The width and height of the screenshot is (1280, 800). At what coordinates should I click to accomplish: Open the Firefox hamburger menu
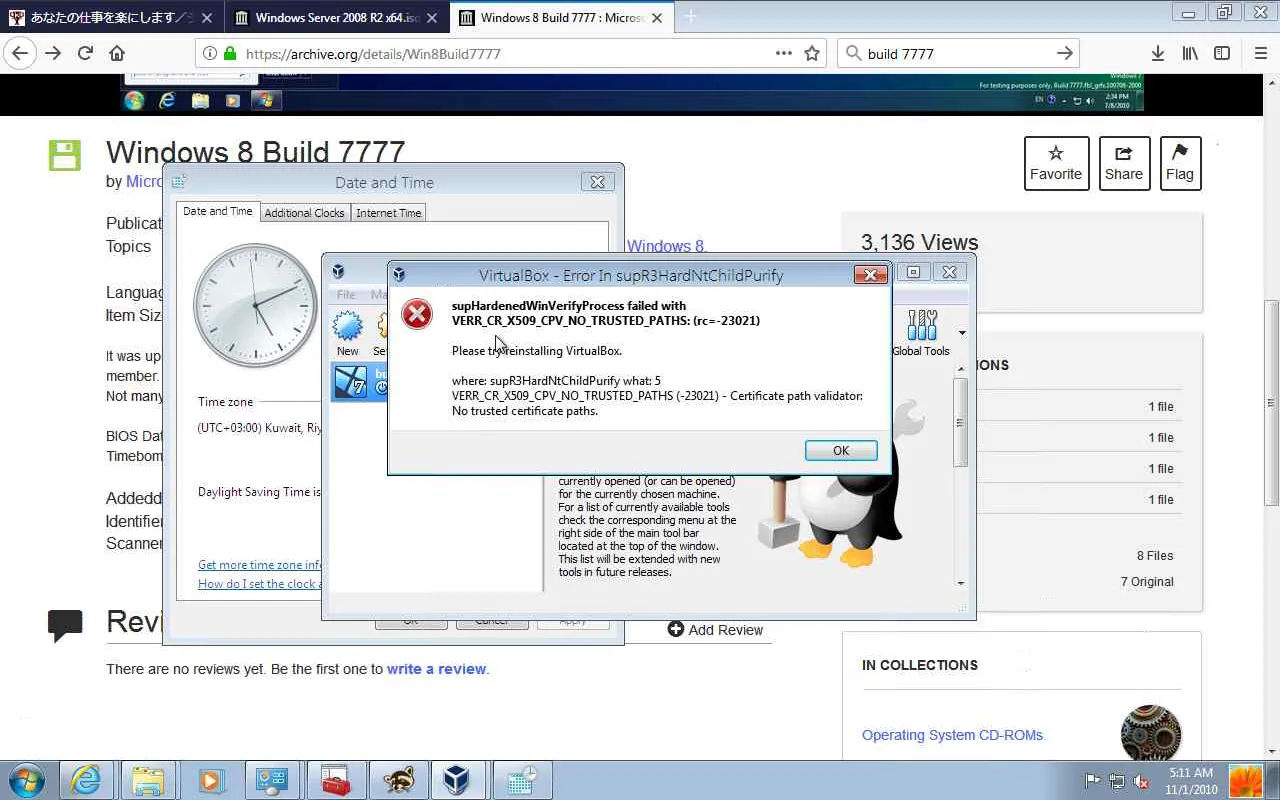coord(1260,54)
